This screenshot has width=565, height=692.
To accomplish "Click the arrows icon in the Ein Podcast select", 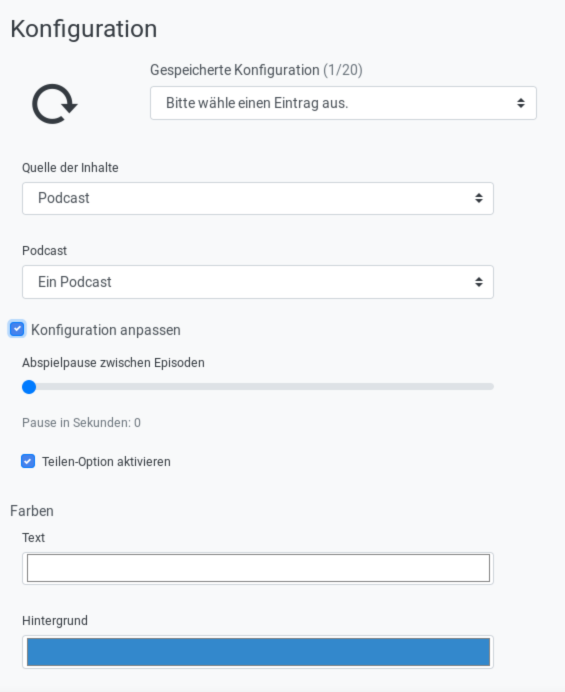I will (479, 282).
